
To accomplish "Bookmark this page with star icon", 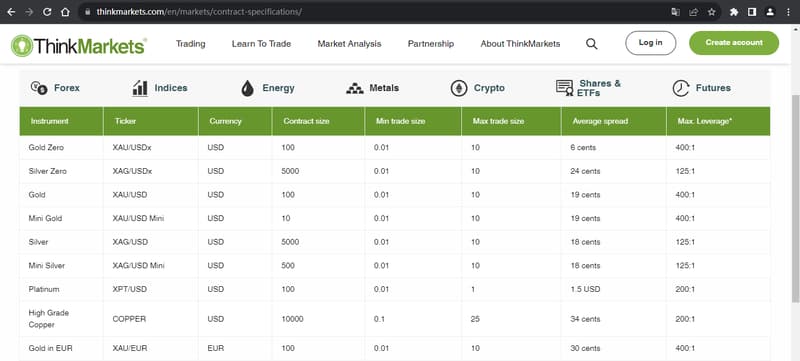I will pyautogui.click(x=712, y=12).
